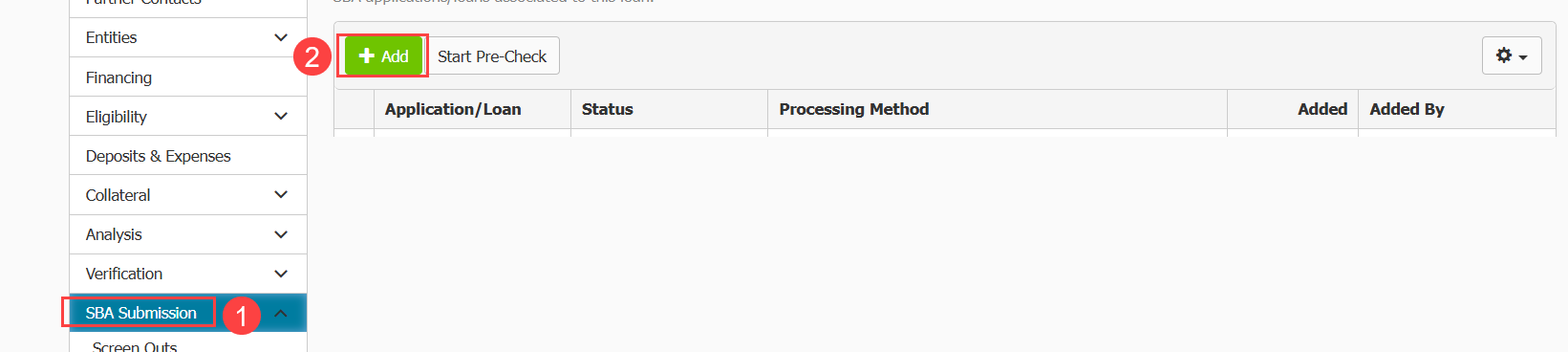
Task: Click the green Add button
Action: (383, 56)
